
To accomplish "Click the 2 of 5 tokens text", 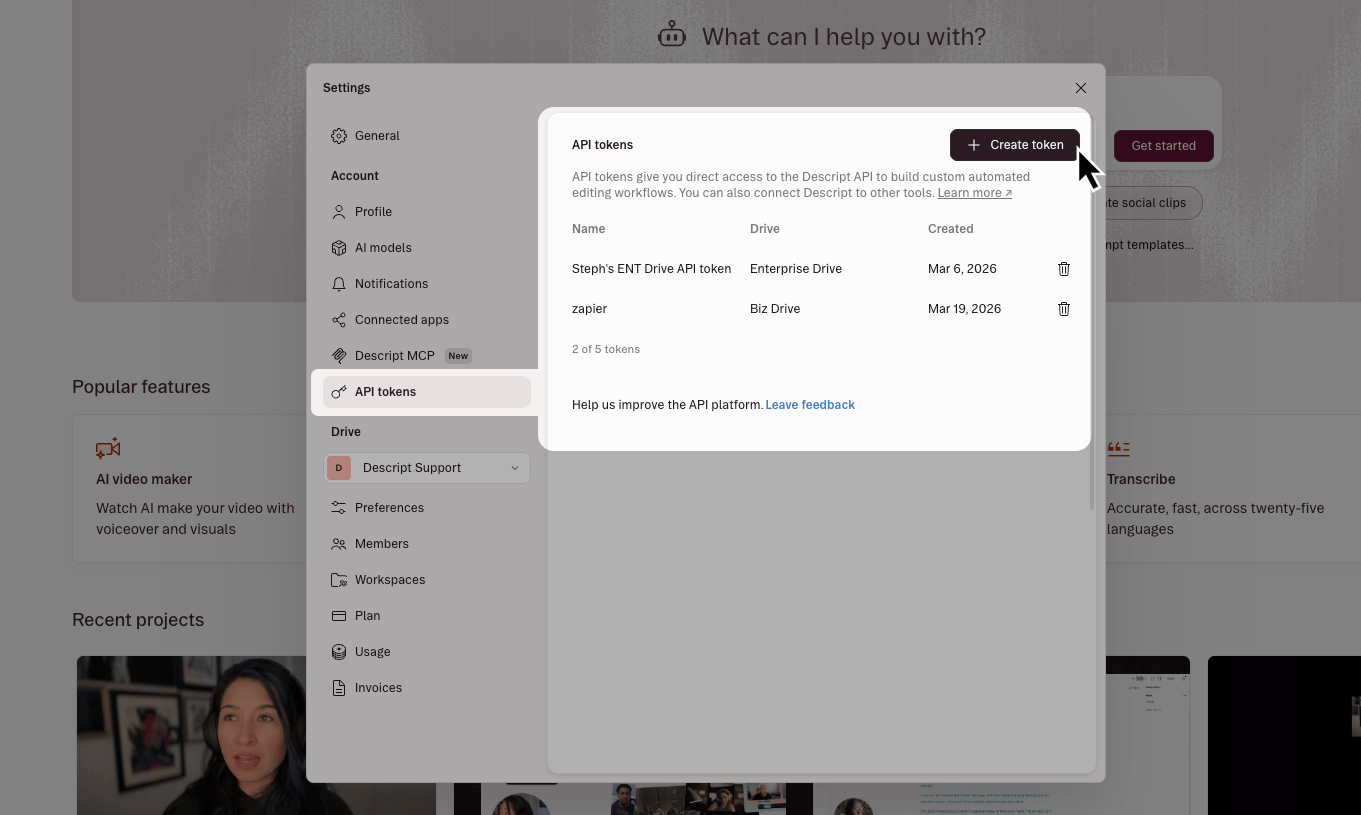I will pos(606,349).
